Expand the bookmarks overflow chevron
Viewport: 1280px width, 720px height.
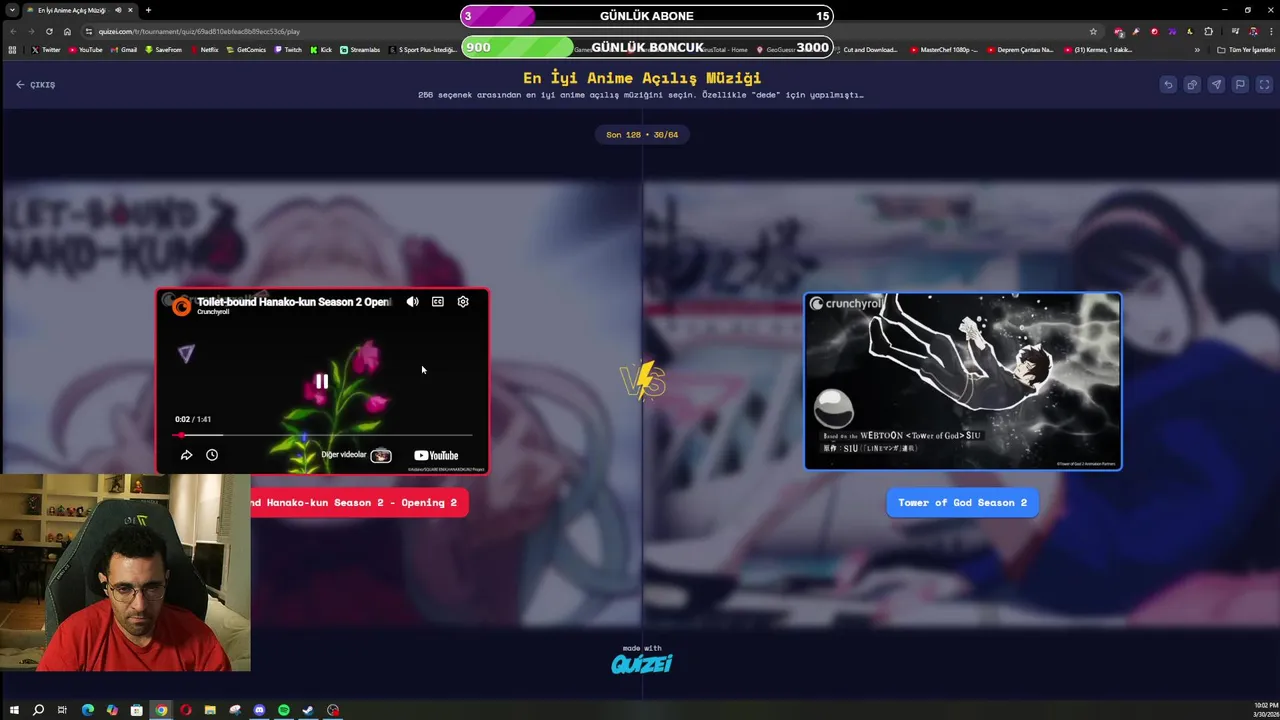1197,50
